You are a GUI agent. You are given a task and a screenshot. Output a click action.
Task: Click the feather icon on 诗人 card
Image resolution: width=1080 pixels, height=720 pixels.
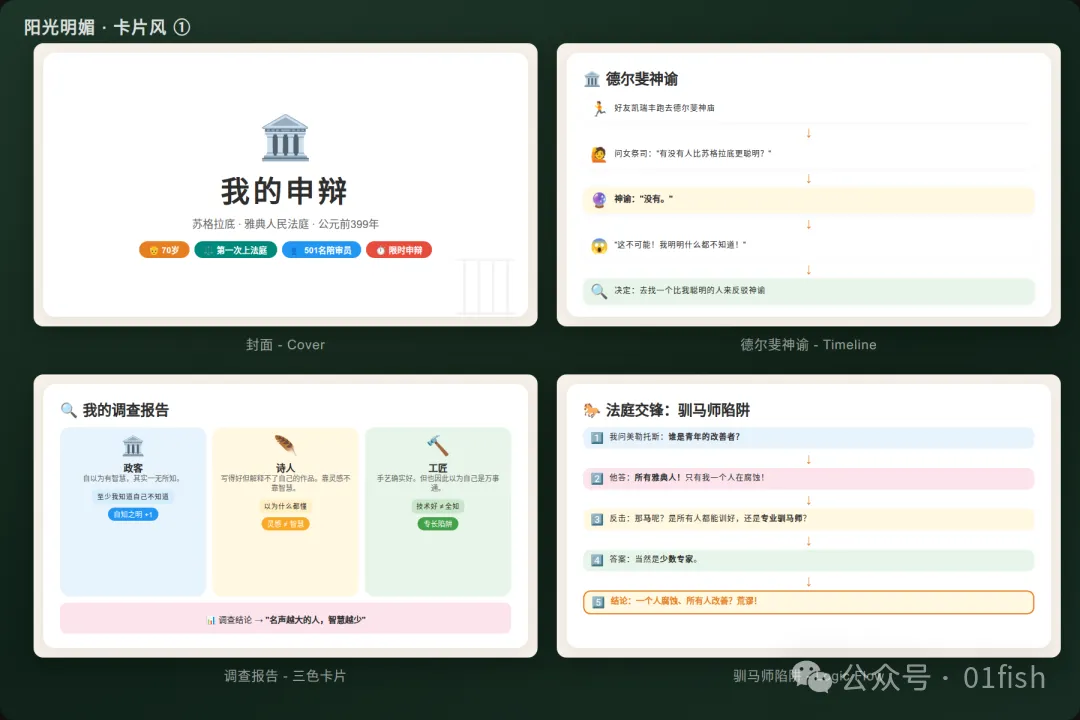285,445
